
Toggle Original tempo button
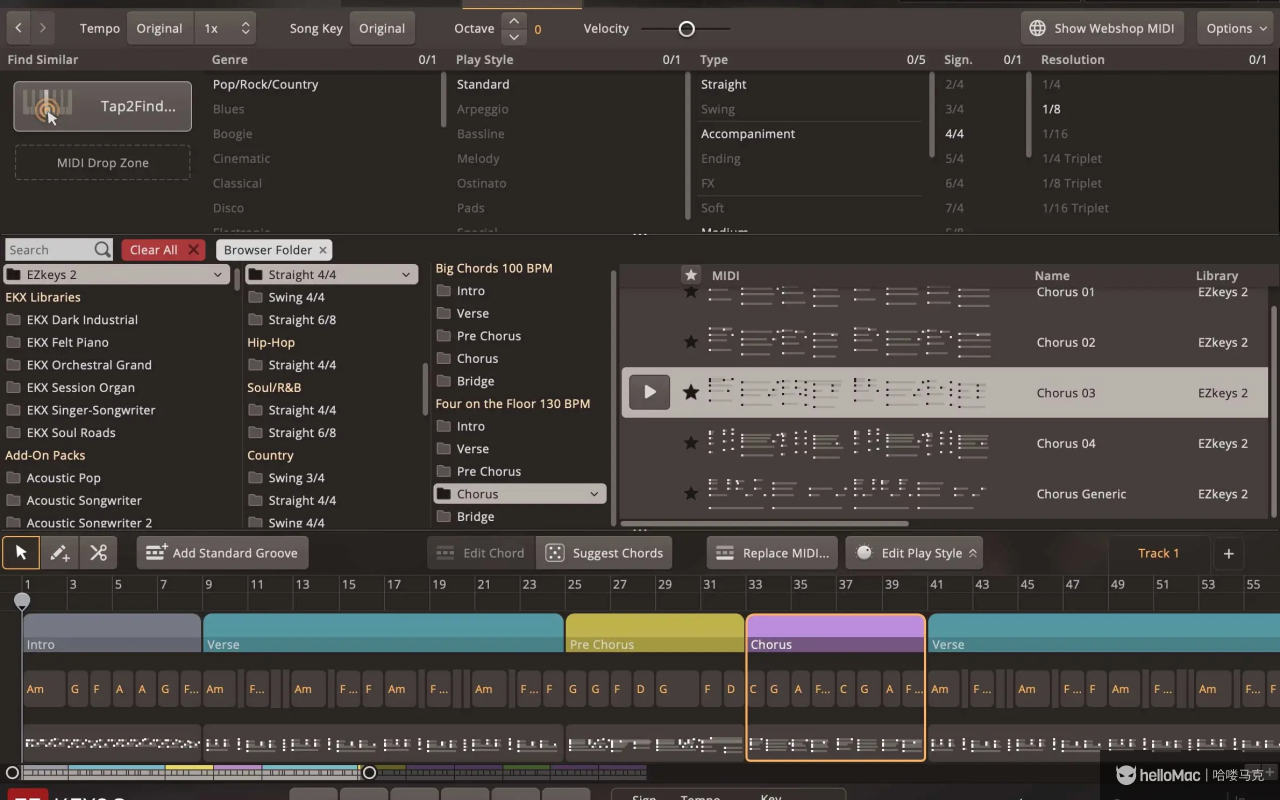(x=160, y=28)
